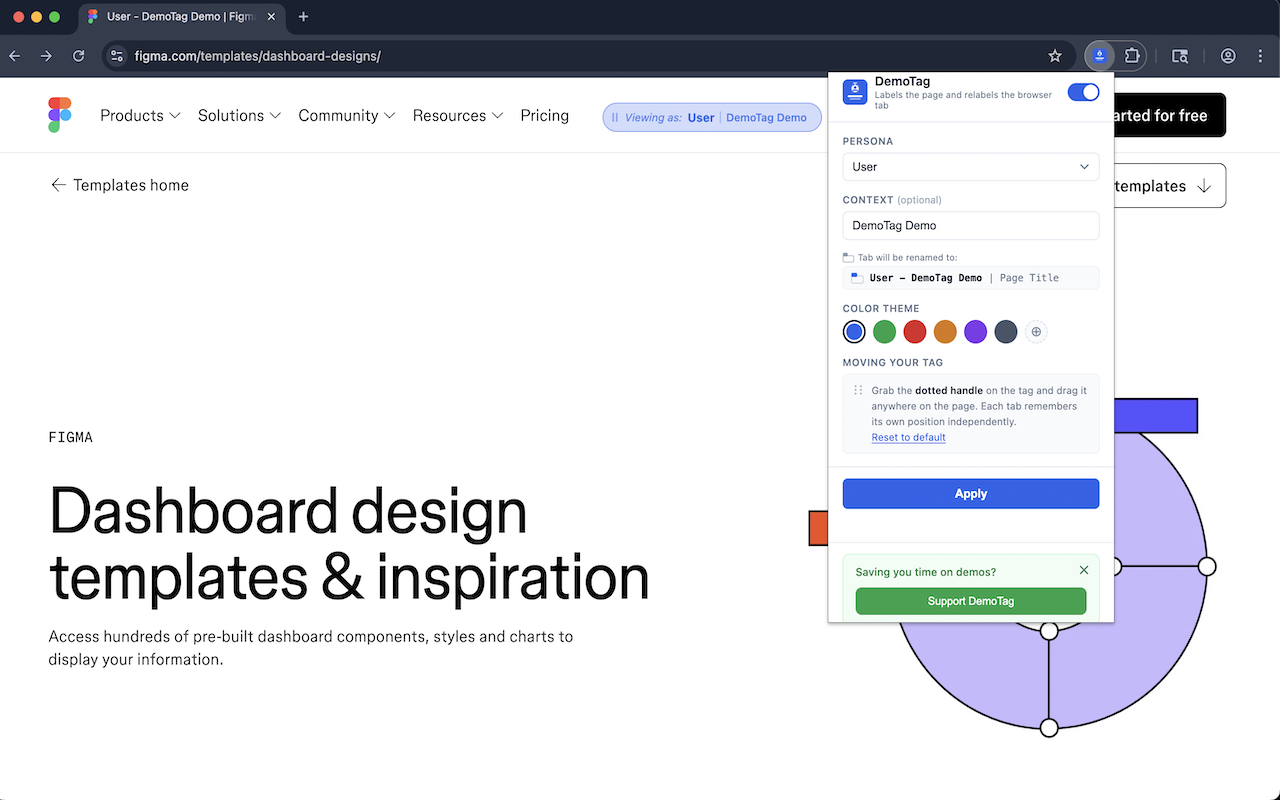Click the browser back arrow

pos(15,56)
